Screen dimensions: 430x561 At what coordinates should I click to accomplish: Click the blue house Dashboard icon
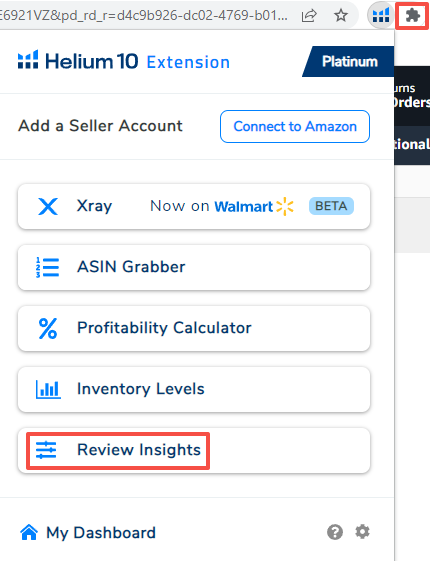29,532
